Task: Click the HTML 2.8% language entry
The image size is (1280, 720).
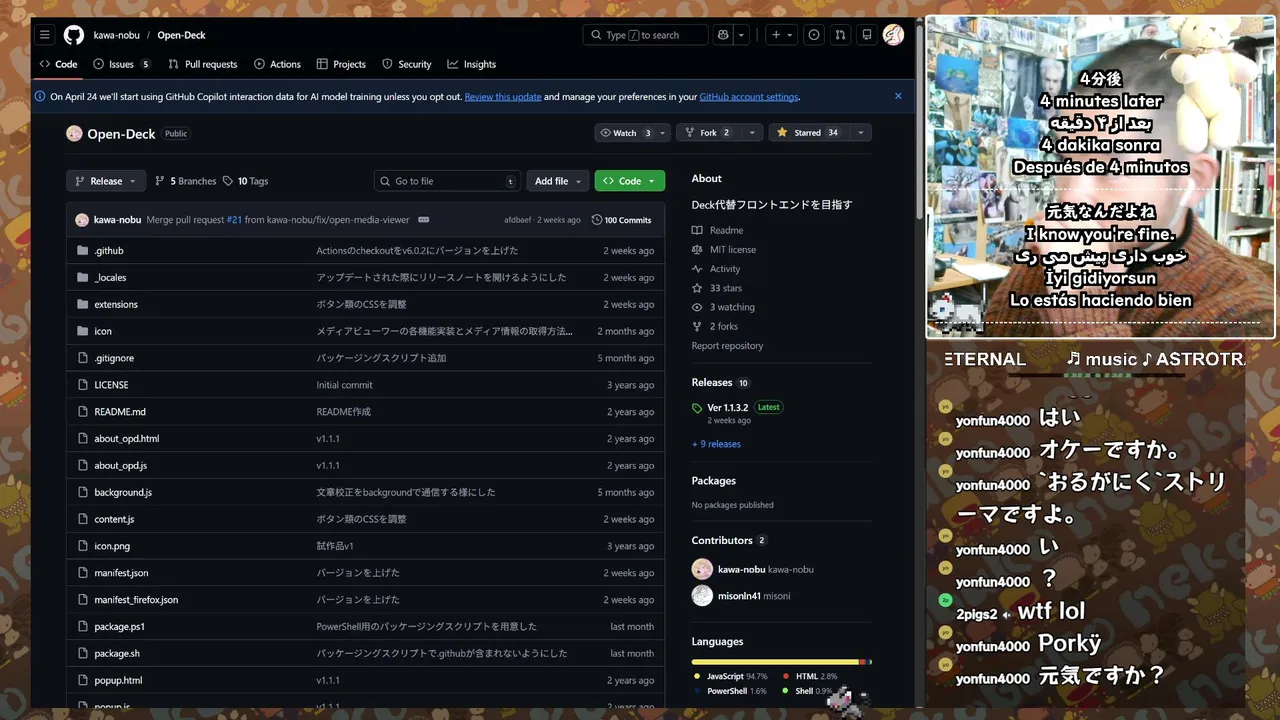Action: click(x=810, y=677)
